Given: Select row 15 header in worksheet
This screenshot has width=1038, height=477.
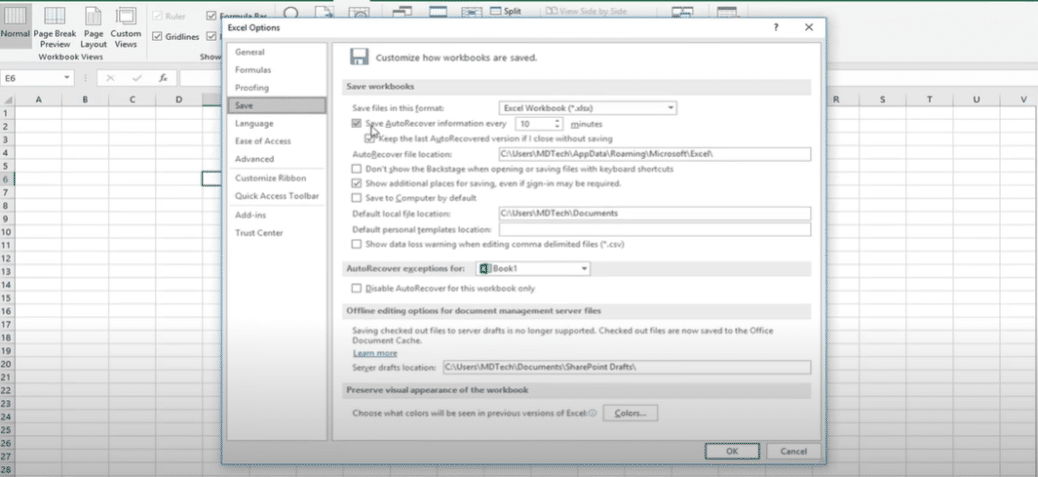Looking at the screenshot, I should (7, 298).
